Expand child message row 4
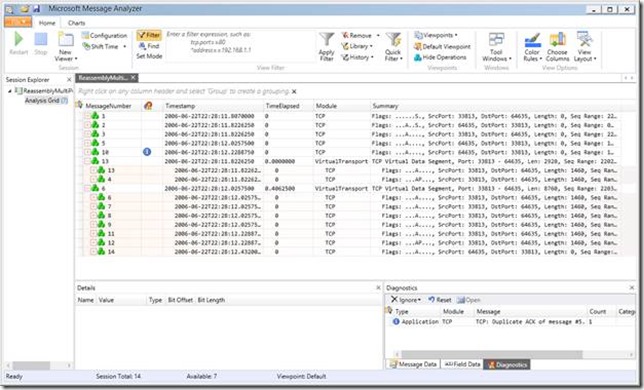The height and width of the screenshot is (390, 644). 94,179
